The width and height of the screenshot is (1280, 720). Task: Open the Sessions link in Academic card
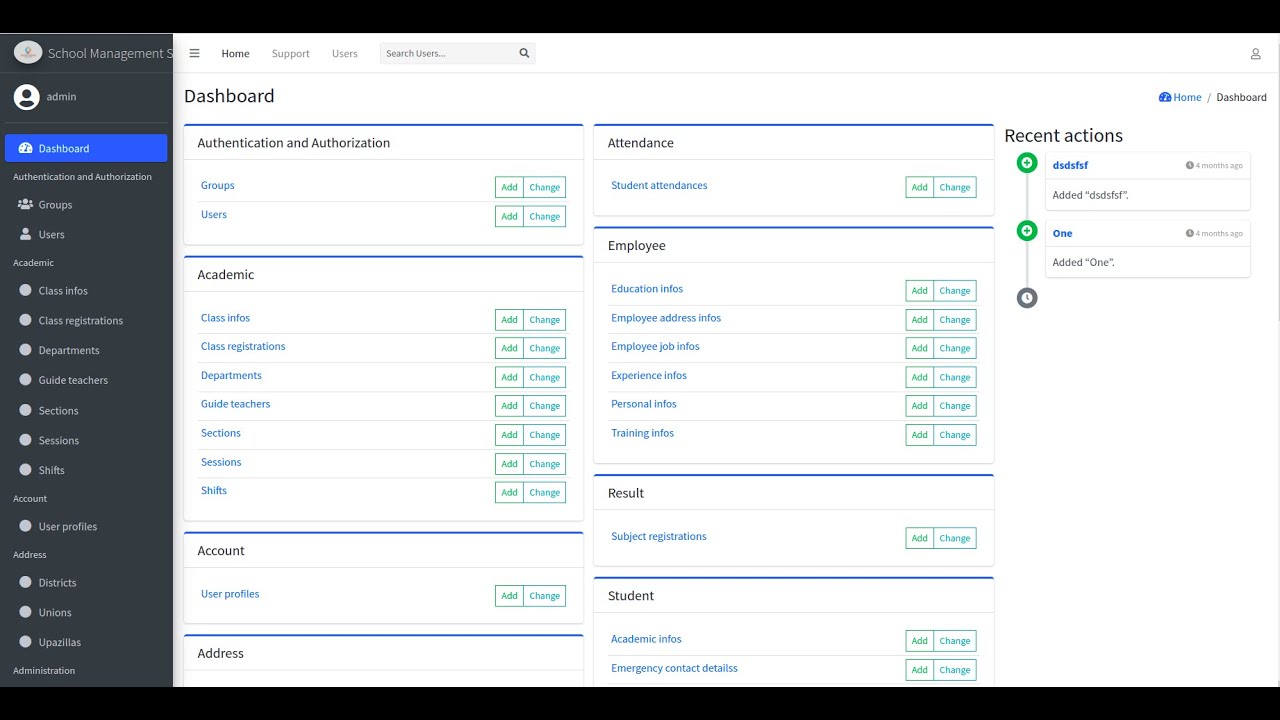click(x=221, y=462)
